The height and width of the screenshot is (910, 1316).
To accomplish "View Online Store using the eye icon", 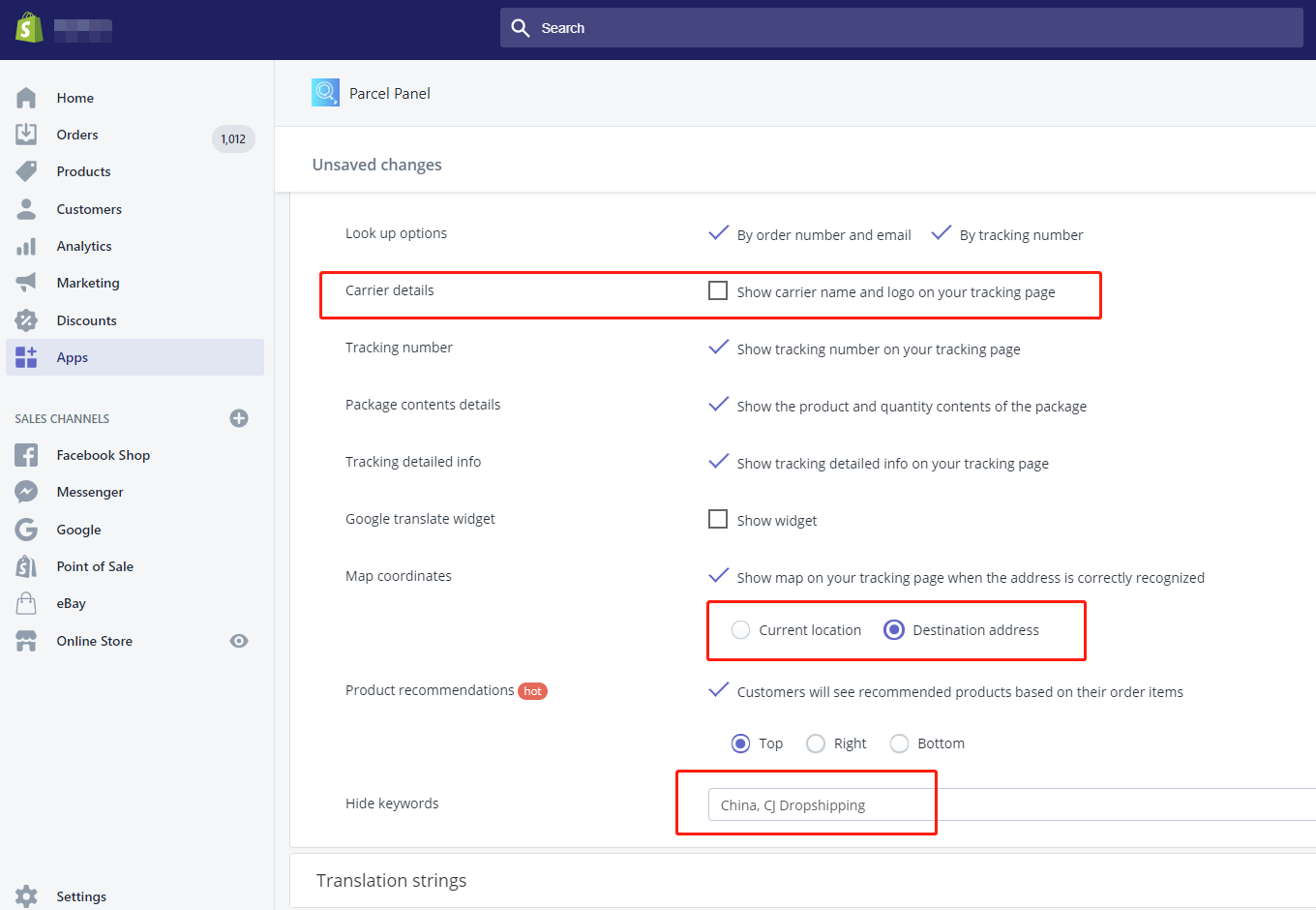I will pyautogui.click(x=239, y=641).
